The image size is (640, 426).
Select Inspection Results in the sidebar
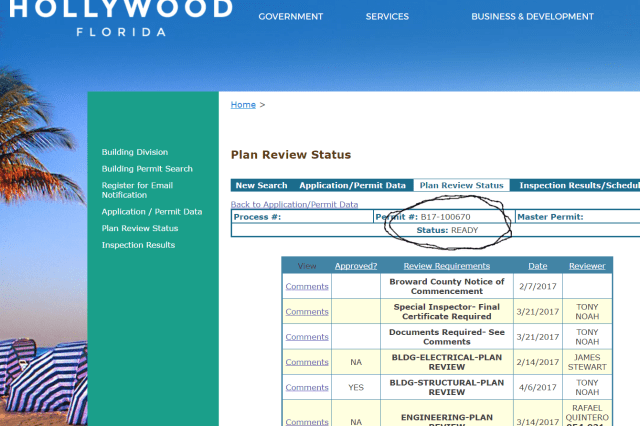[x=138, y=245]
